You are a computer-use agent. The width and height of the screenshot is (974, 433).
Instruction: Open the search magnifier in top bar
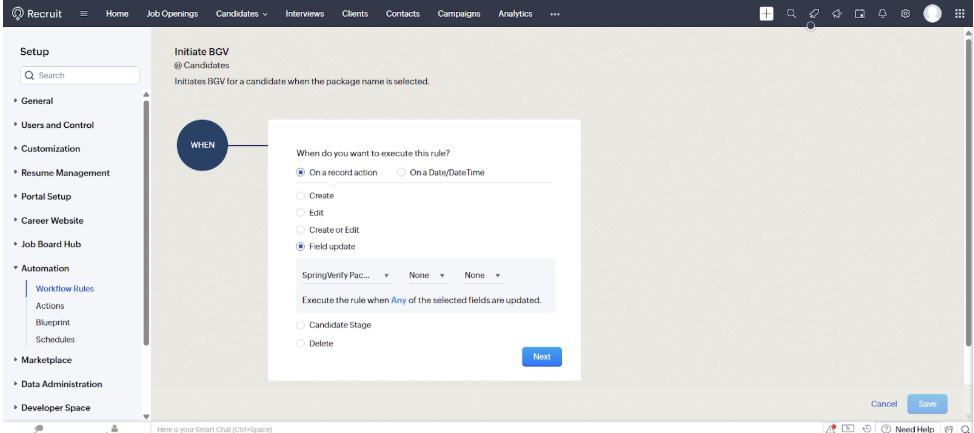[791, 14]
